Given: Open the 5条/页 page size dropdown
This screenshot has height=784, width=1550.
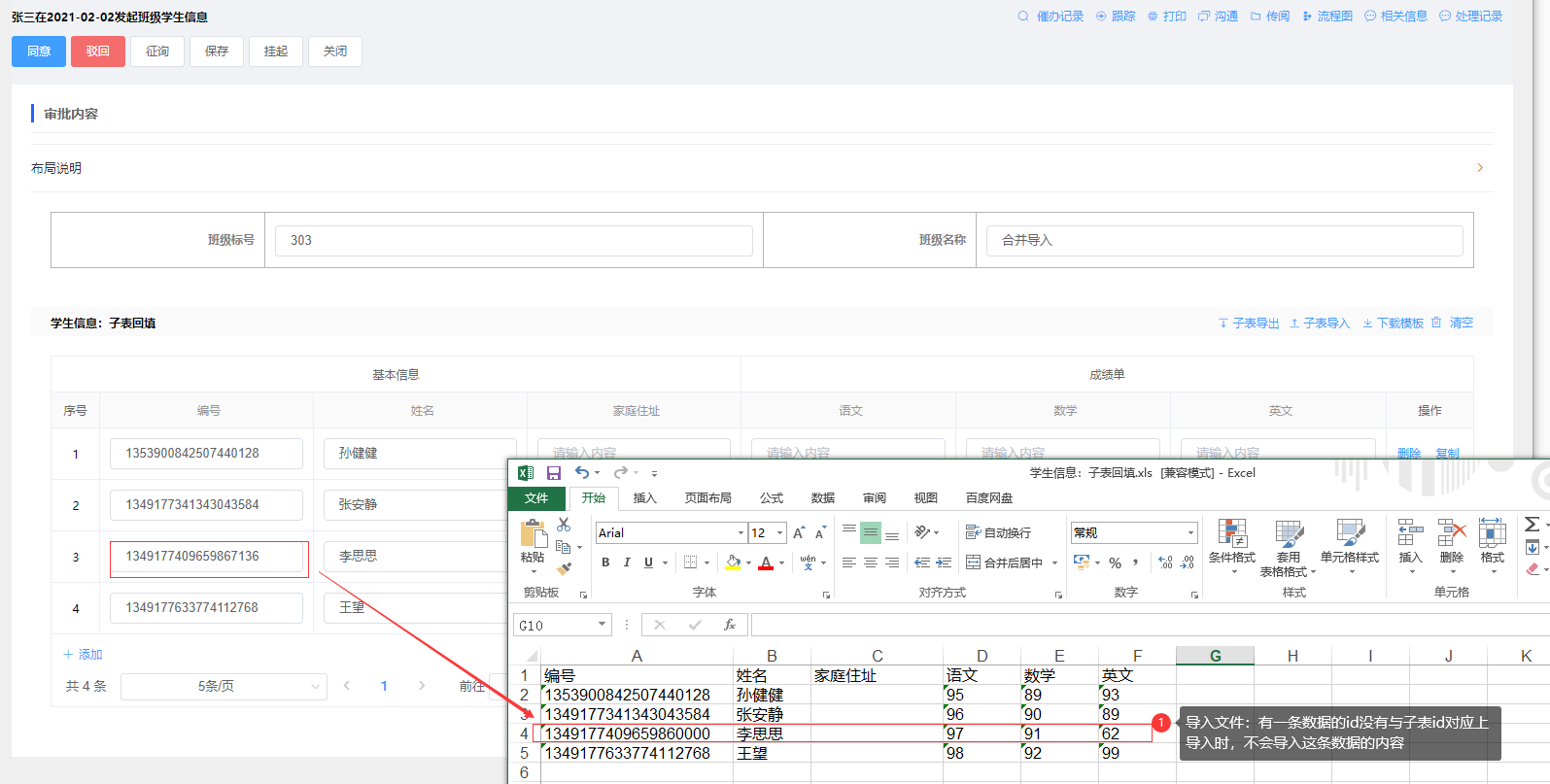Looking at the screenshot, I should [224, 686].
